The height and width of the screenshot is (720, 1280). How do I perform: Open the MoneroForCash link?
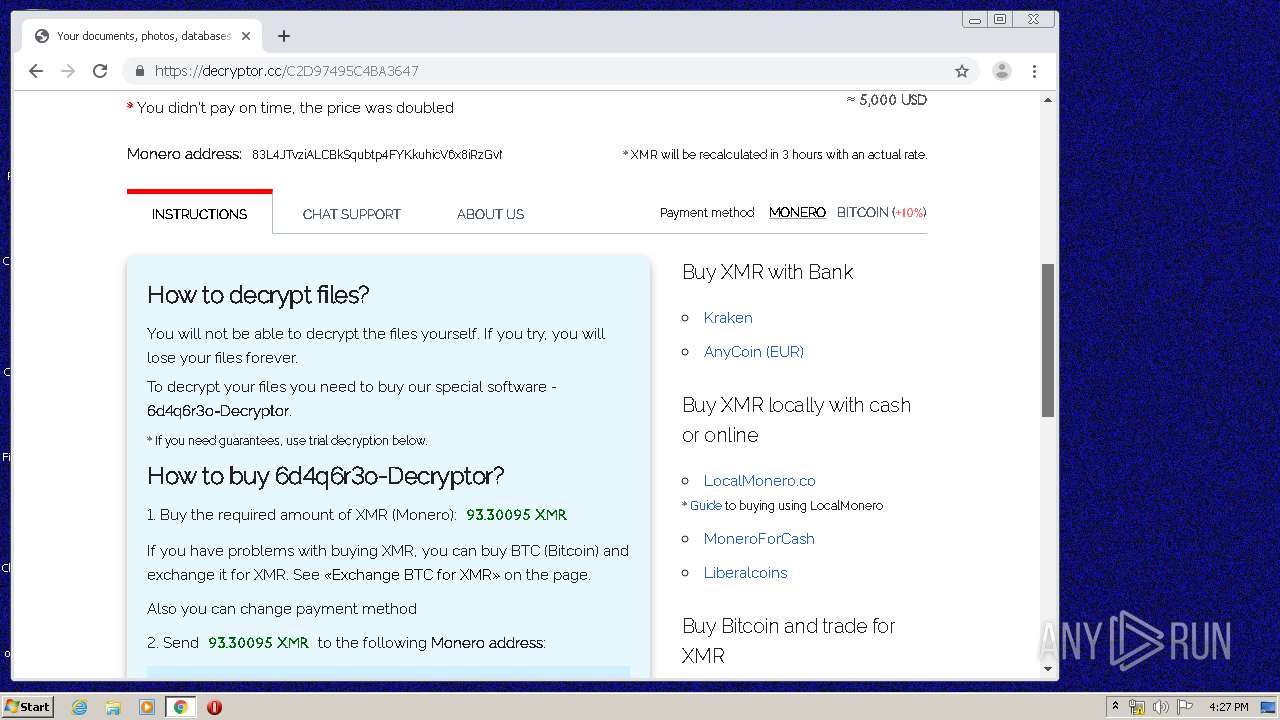759,539
